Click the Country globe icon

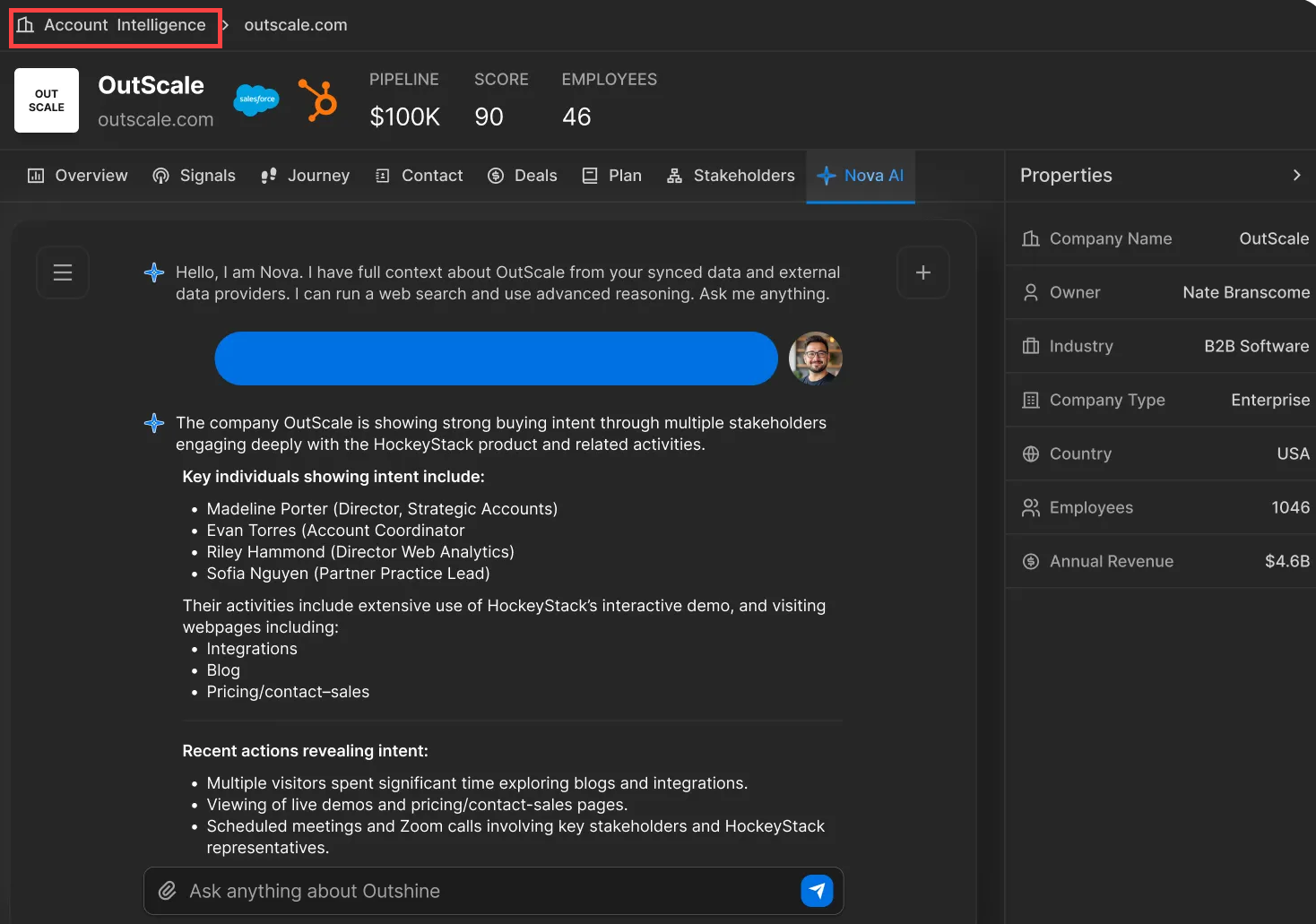click(x=1031, y=453)
